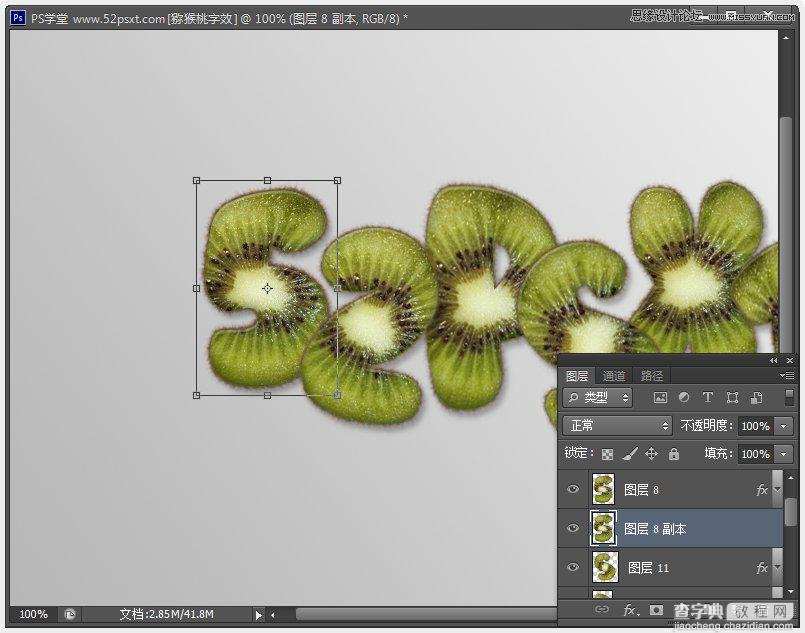Filter layers by pixel image type

click(x=660, y=397)
